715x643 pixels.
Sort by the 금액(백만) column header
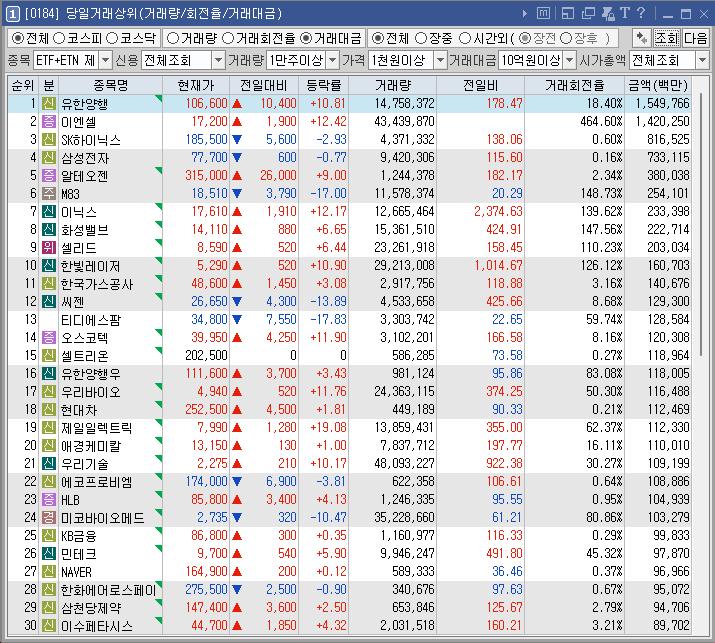coord(658,85)
